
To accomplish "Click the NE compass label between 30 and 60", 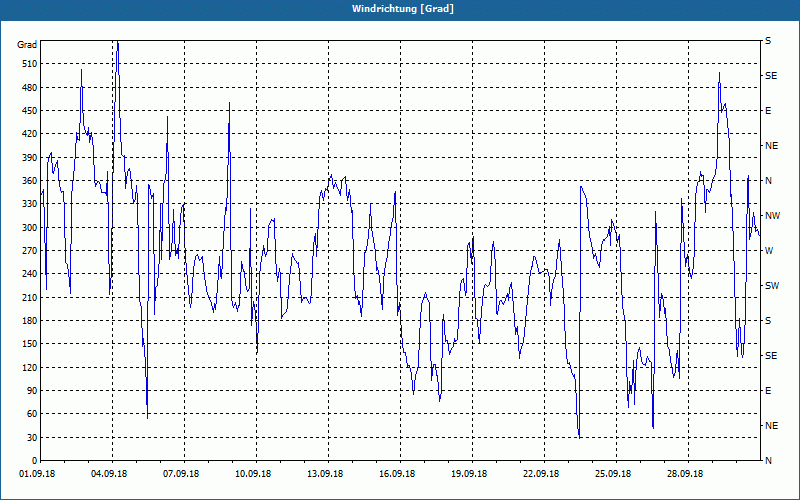I will pos(771,426).
